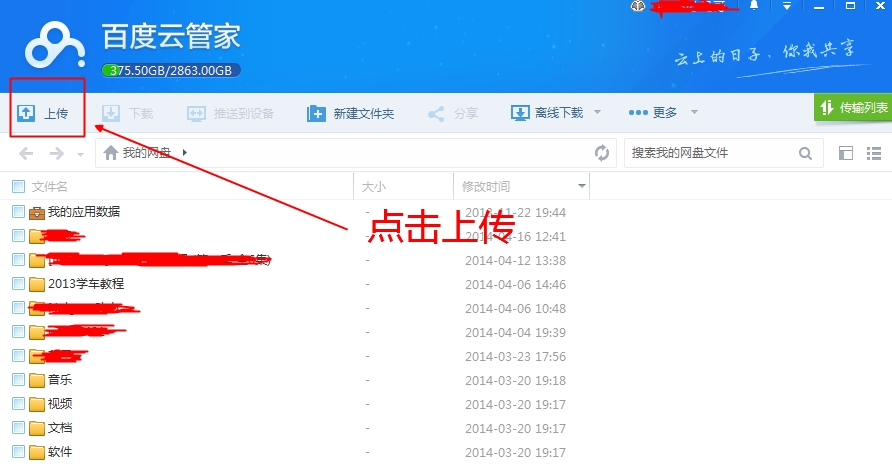Expand the breadcrumb arrow after 我的网盘
This screenshot has height=464, width=892.
185,152
